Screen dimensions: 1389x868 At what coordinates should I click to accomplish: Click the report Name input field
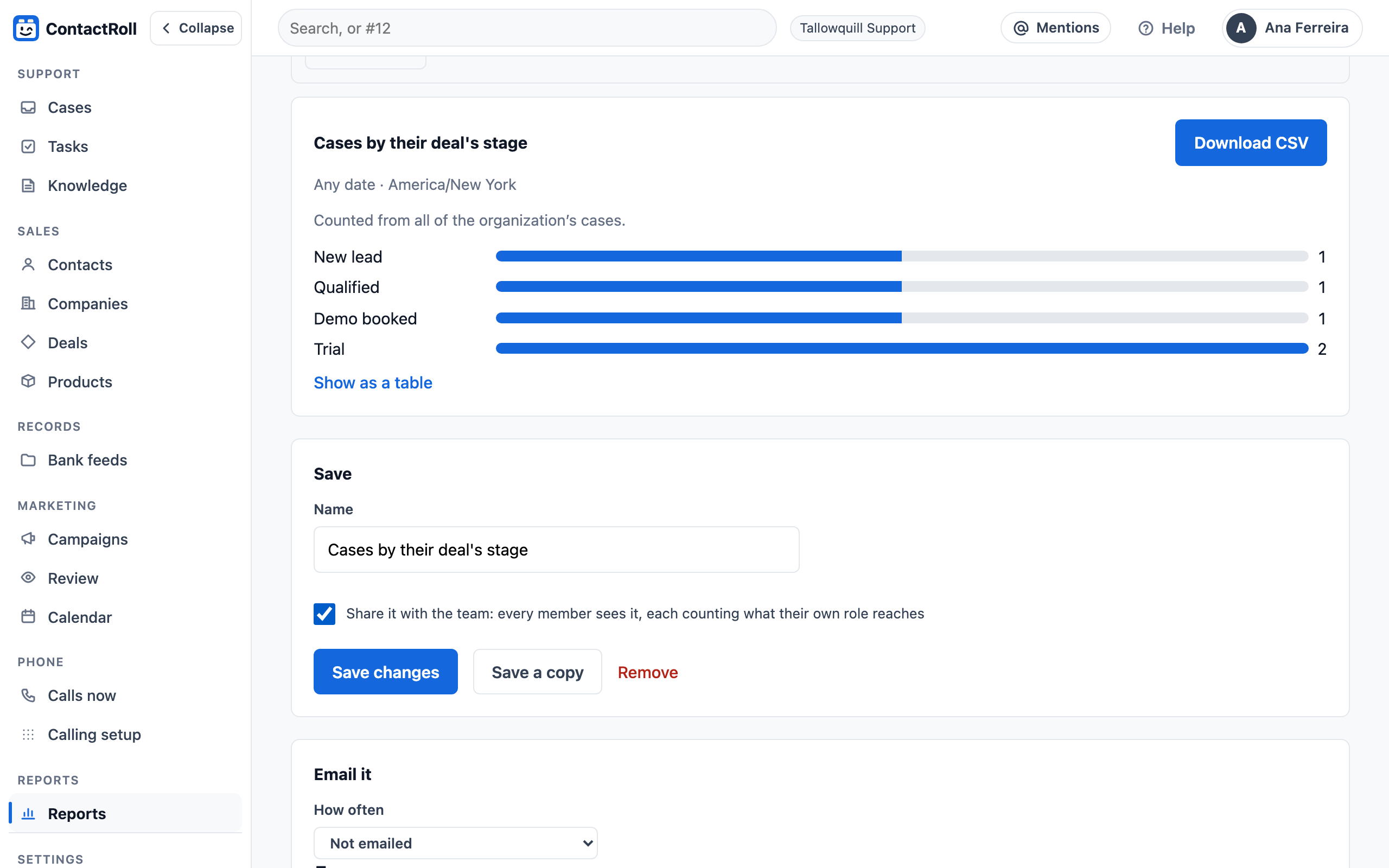coord(556,550)
